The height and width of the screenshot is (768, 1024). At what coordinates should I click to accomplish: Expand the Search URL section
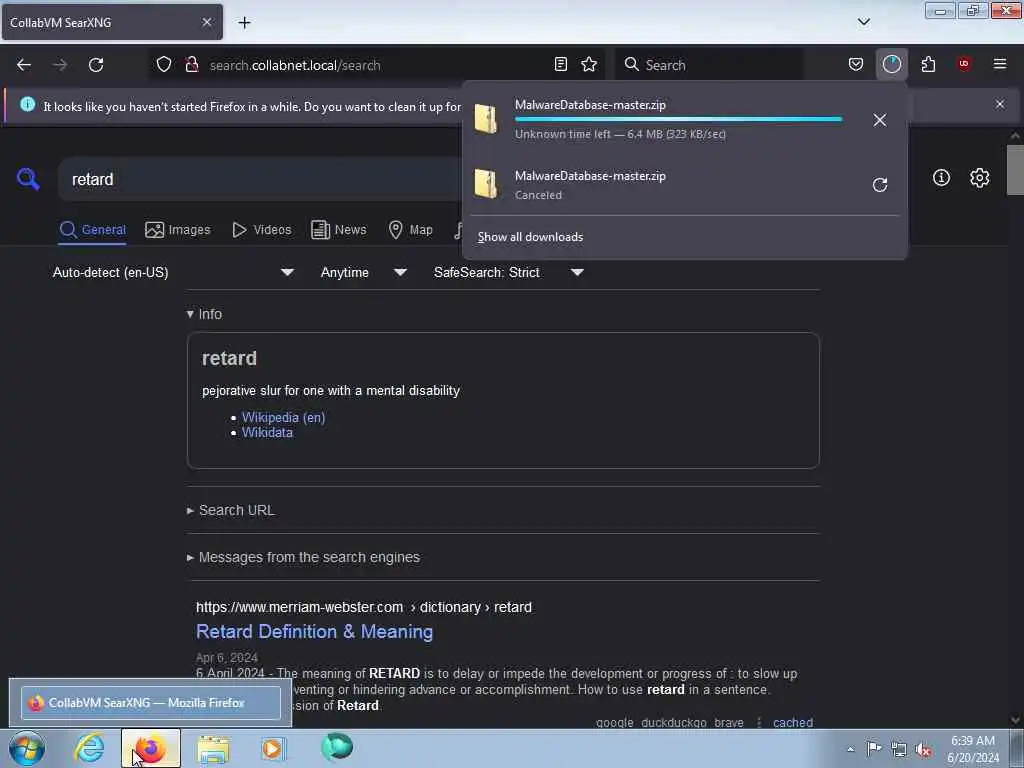pos(231,510)
